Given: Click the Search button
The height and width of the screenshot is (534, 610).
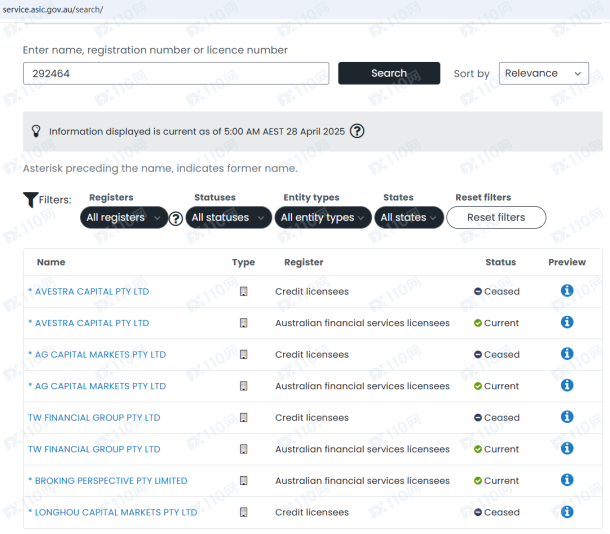Looking at the screenshot, I should pyautogui.click(x=389, y=73).
